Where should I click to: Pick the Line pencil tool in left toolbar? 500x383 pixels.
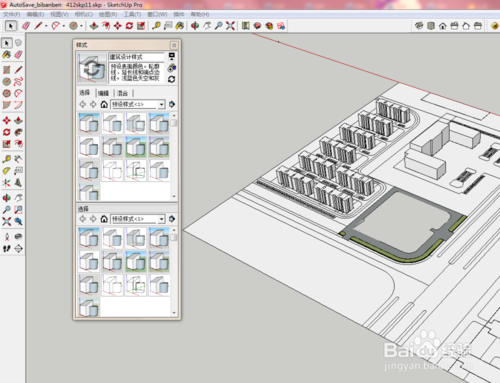pyautogui.click(x=18, y=70)
